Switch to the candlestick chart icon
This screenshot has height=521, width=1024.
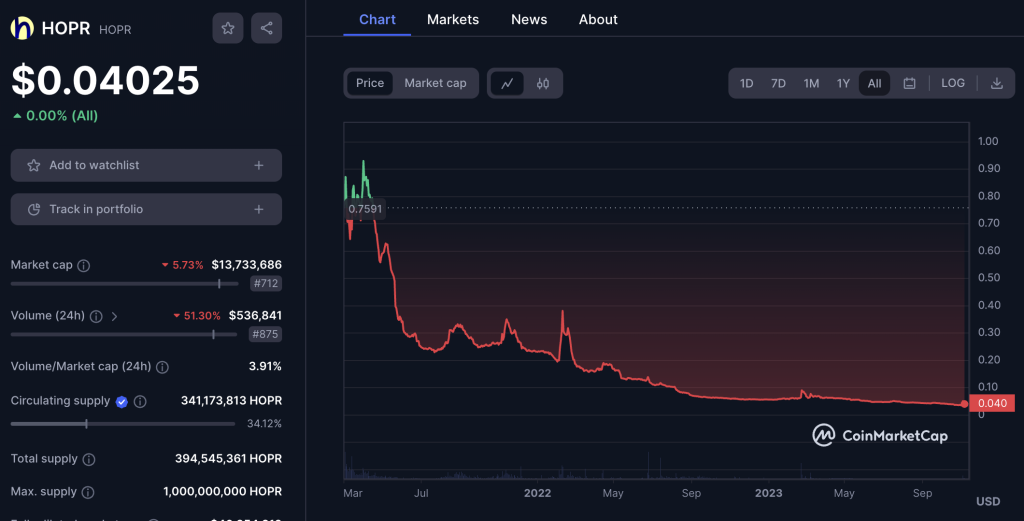543,84
